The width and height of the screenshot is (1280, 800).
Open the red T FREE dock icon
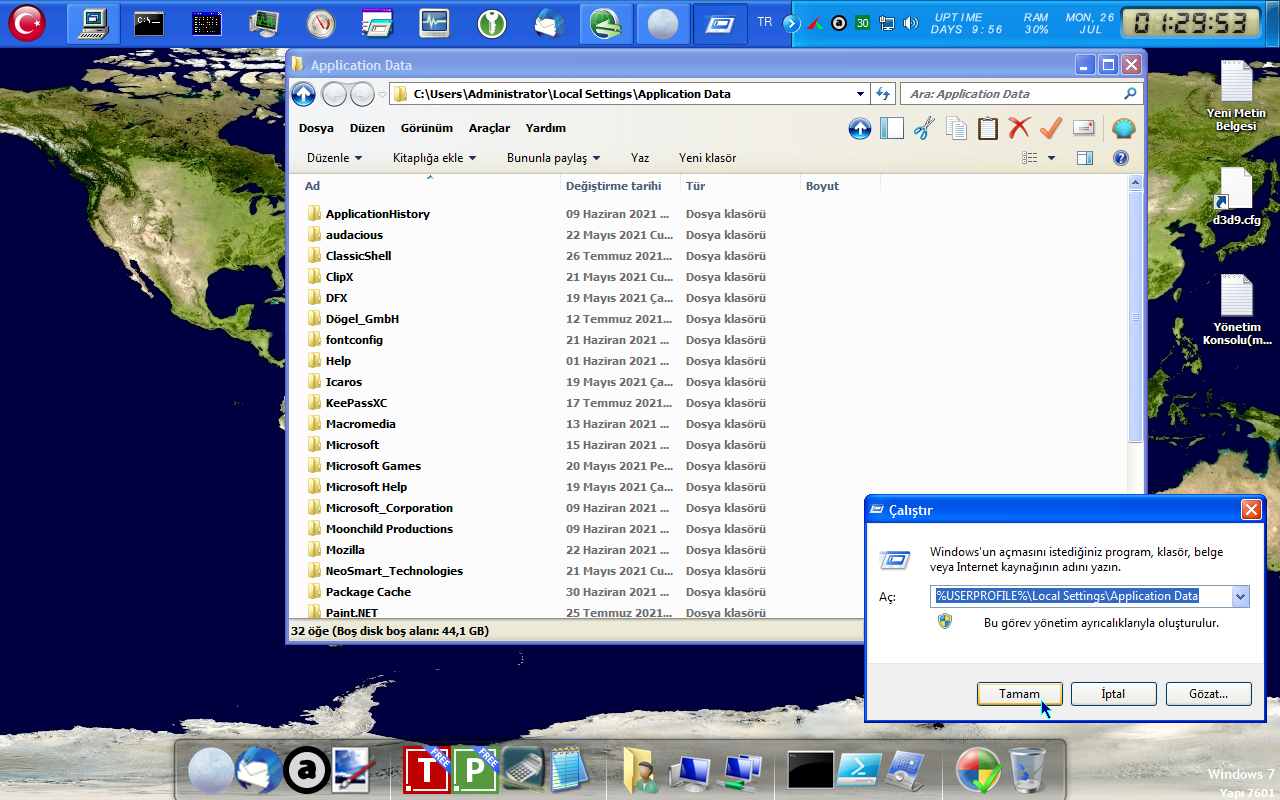(x=427, y=770)
